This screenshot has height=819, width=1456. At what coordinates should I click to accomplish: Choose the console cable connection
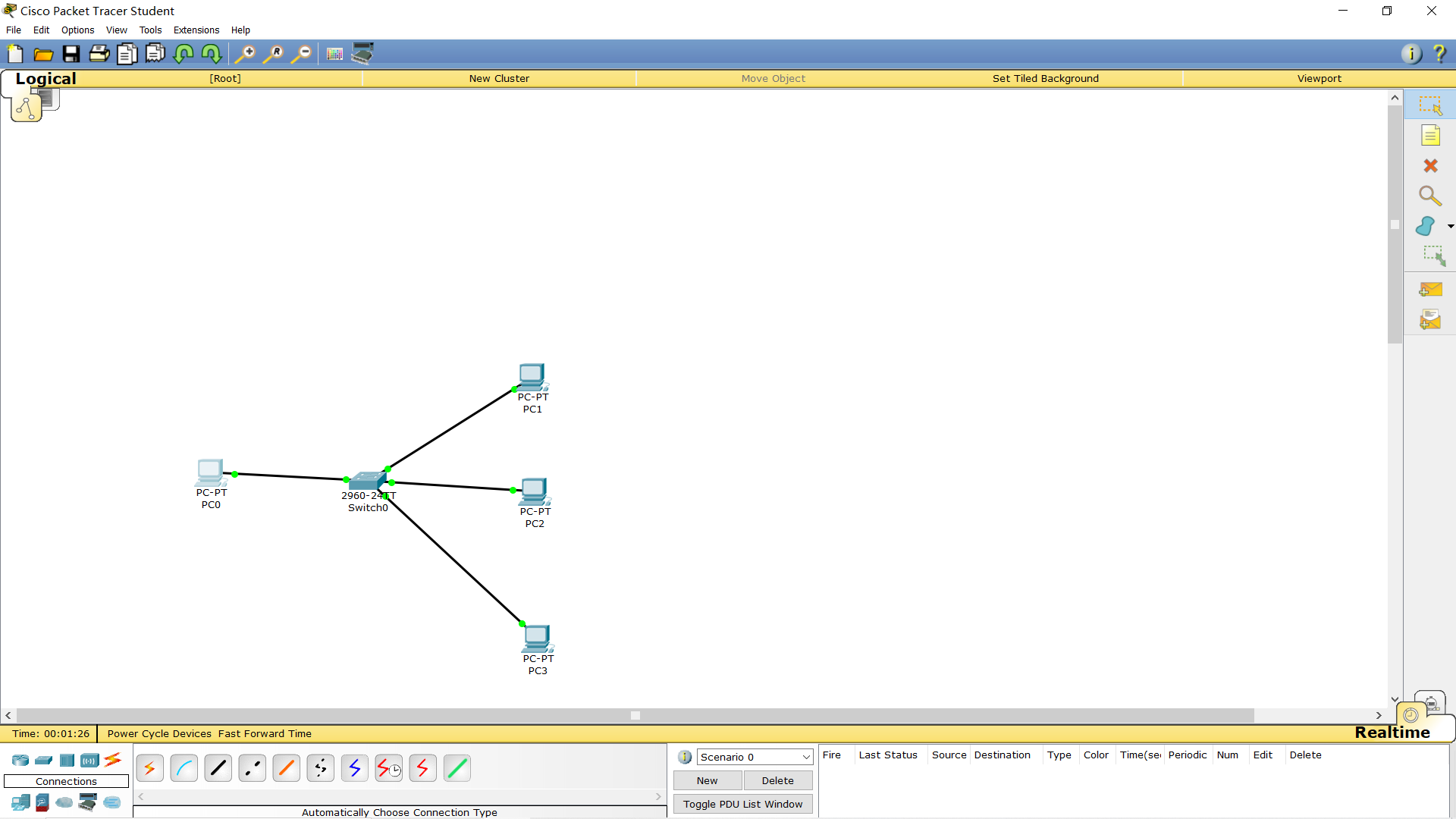(x=184, y=768)
